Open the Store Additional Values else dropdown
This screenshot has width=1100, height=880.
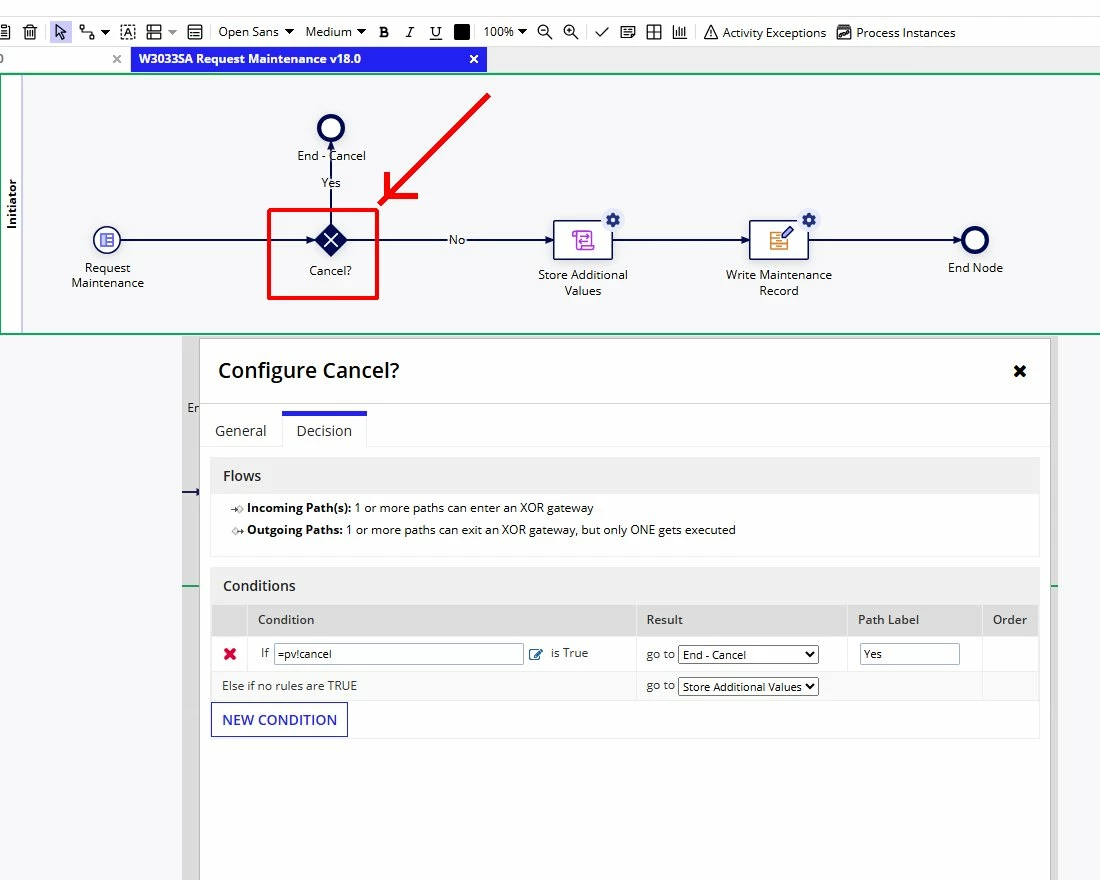748,686
